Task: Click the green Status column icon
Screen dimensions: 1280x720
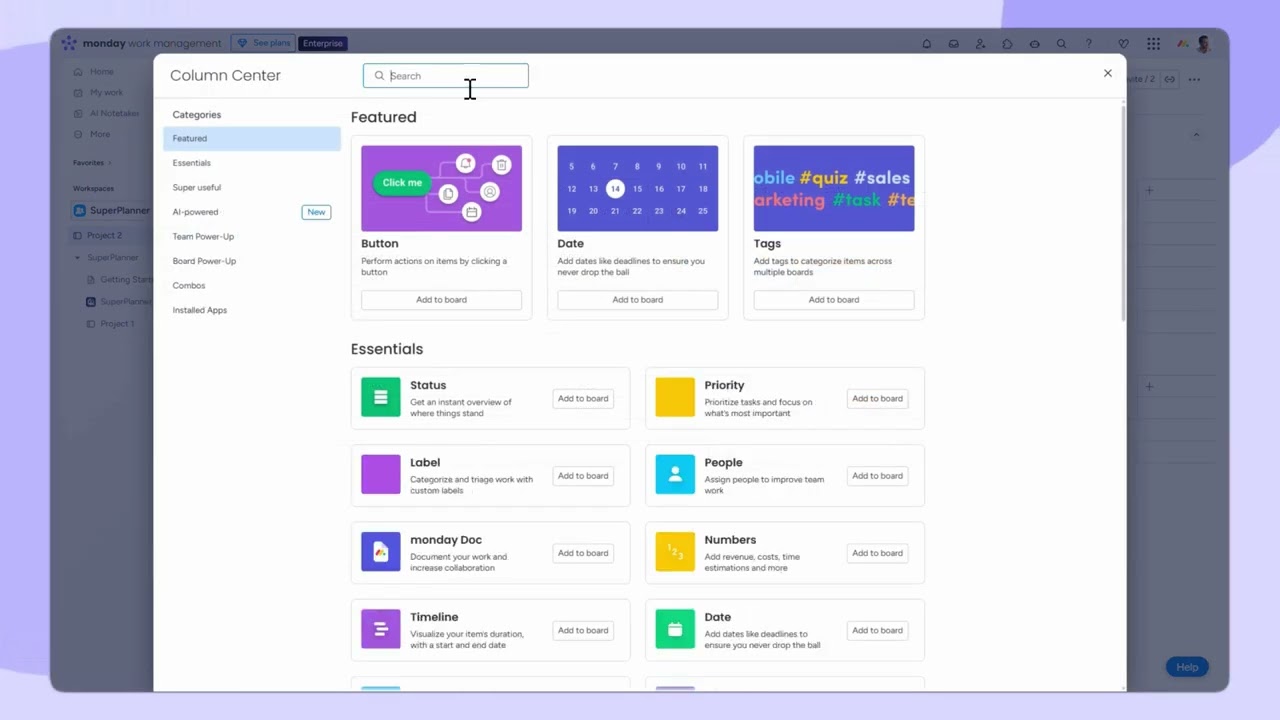Action: pyautogui.click(x=380, y=397)
